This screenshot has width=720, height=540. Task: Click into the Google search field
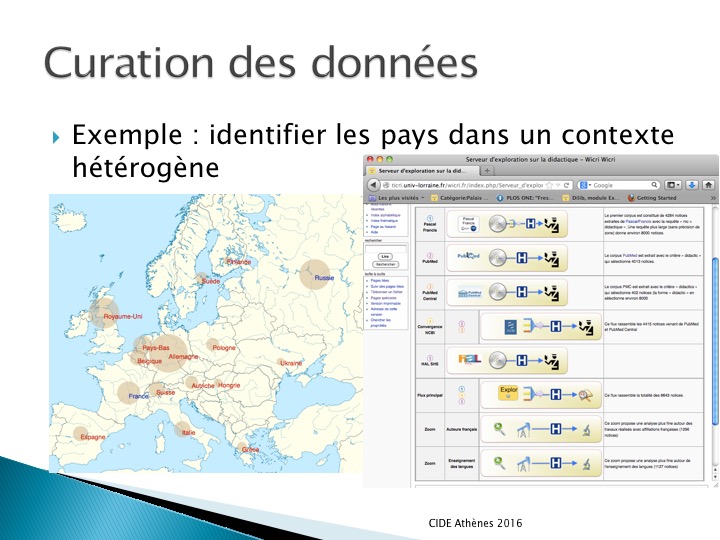point(620,185)
